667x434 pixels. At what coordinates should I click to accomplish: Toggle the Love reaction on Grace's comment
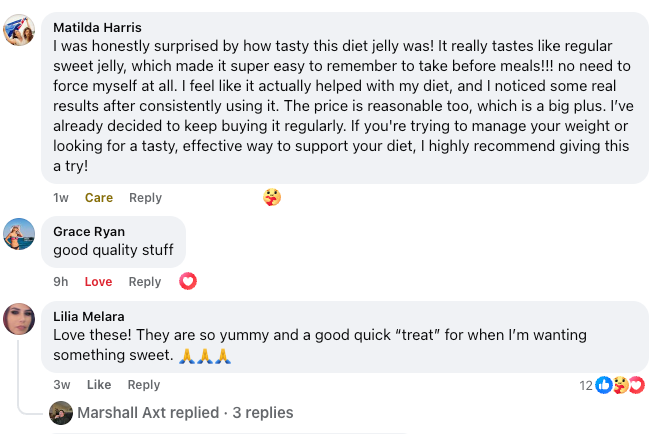point(99,282)
